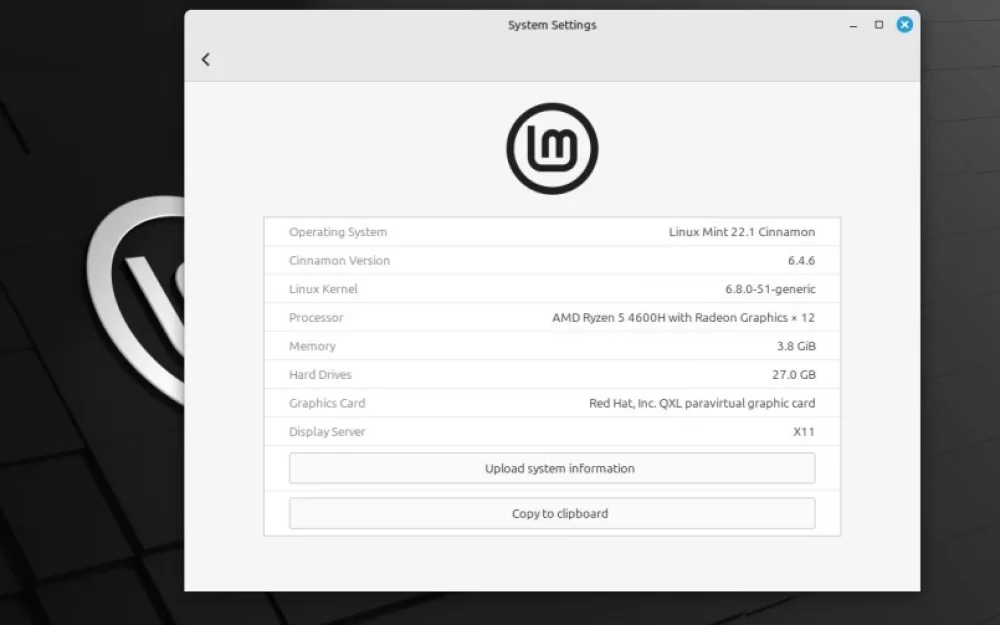Click the Graphics Card label
This screenshot has width=1000, height=625.
[x=327, y=403]
